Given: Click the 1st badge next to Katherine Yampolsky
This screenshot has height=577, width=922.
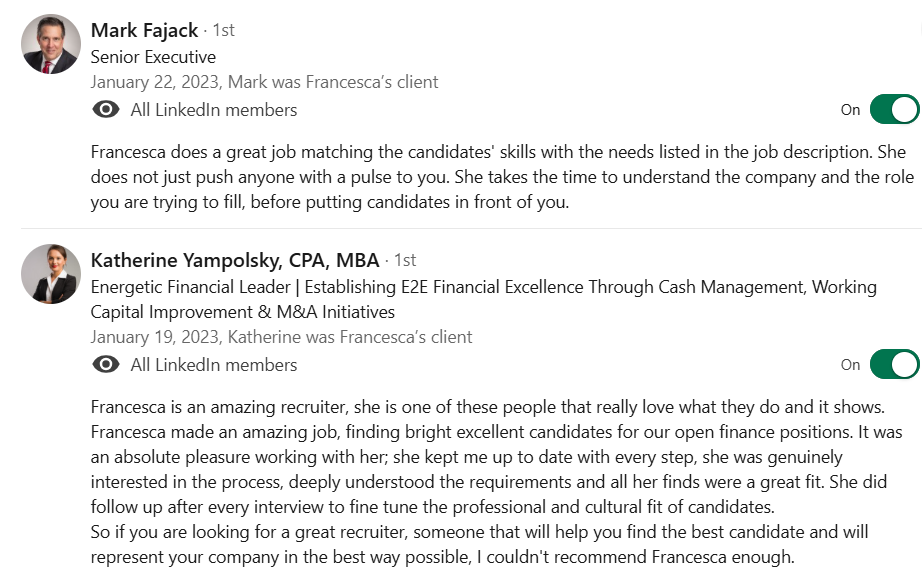Looking at the screenshot, I should tap(405, 260).
